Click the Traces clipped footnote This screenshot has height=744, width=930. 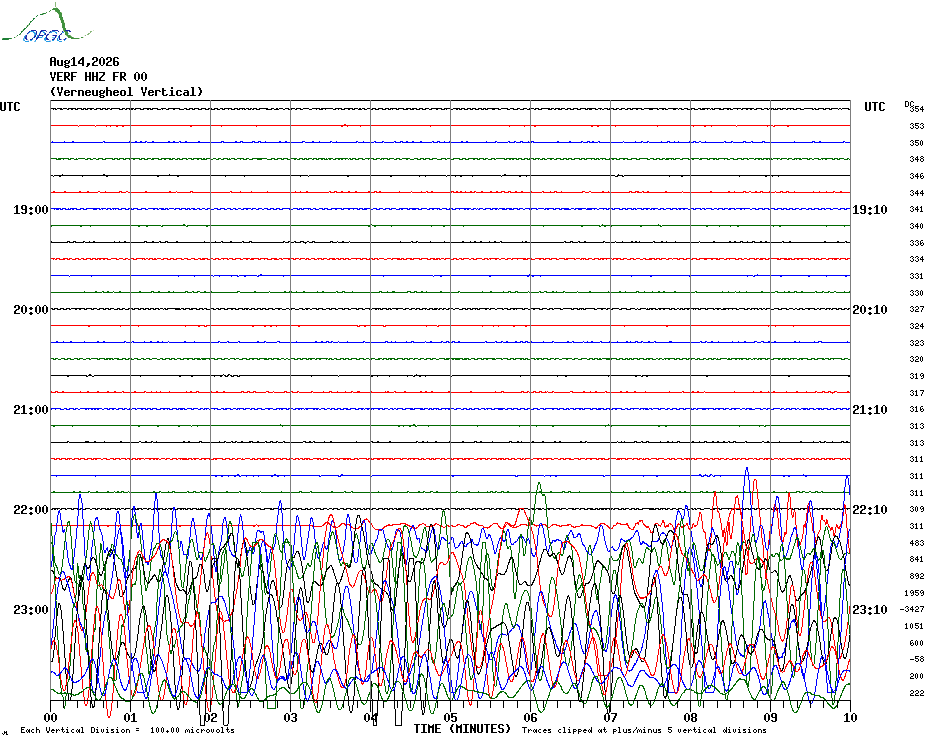tap(644, 730)
